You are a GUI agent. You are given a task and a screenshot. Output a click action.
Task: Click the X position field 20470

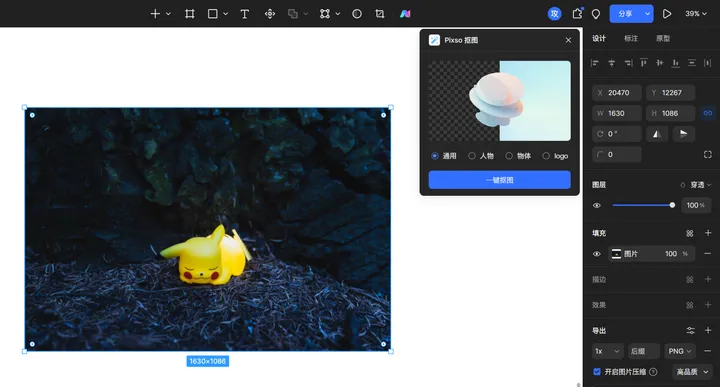pos(617,93)
